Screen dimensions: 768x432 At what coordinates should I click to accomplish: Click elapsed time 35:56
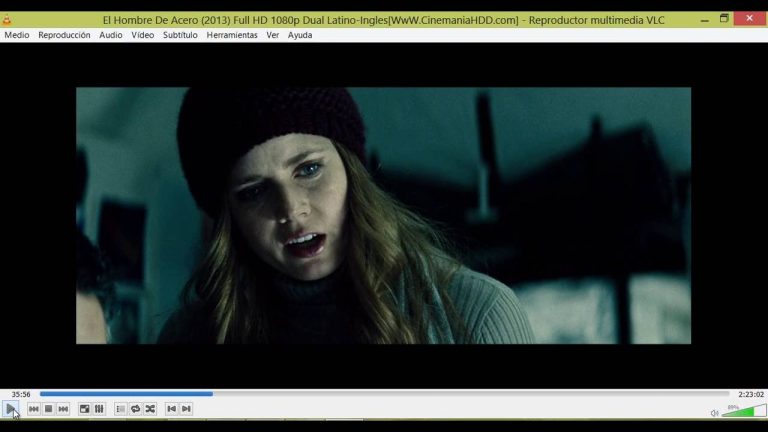(x=21, y=394)
